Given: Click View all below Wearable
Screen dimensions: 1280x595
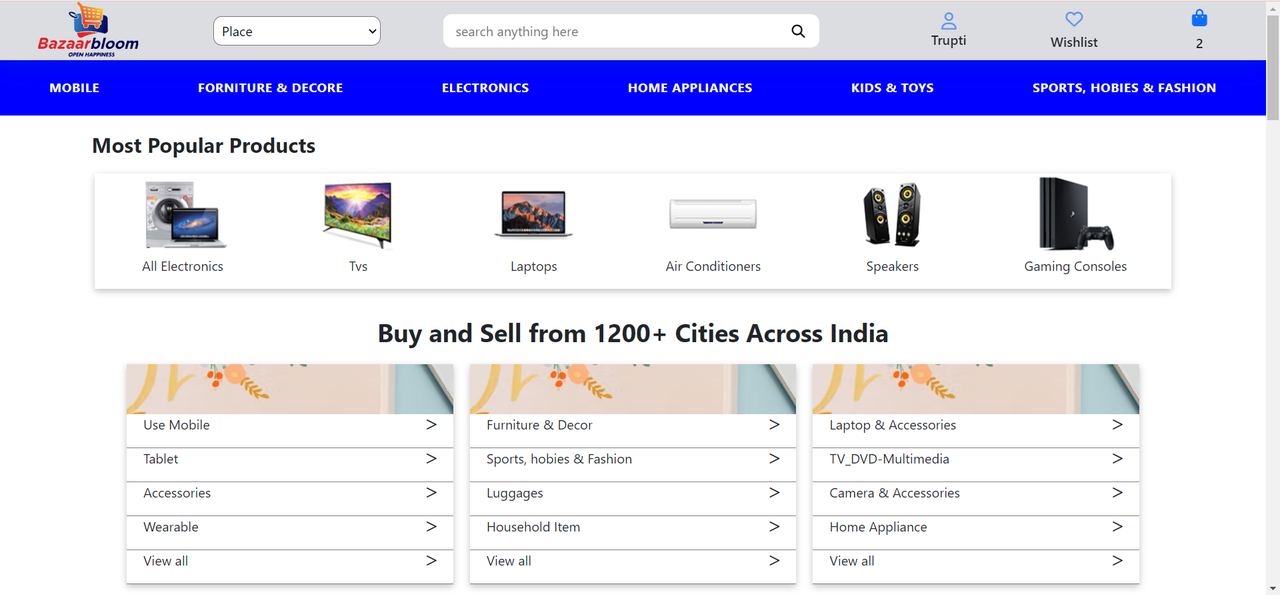Looking at the screenshot, I should point(165,561).
